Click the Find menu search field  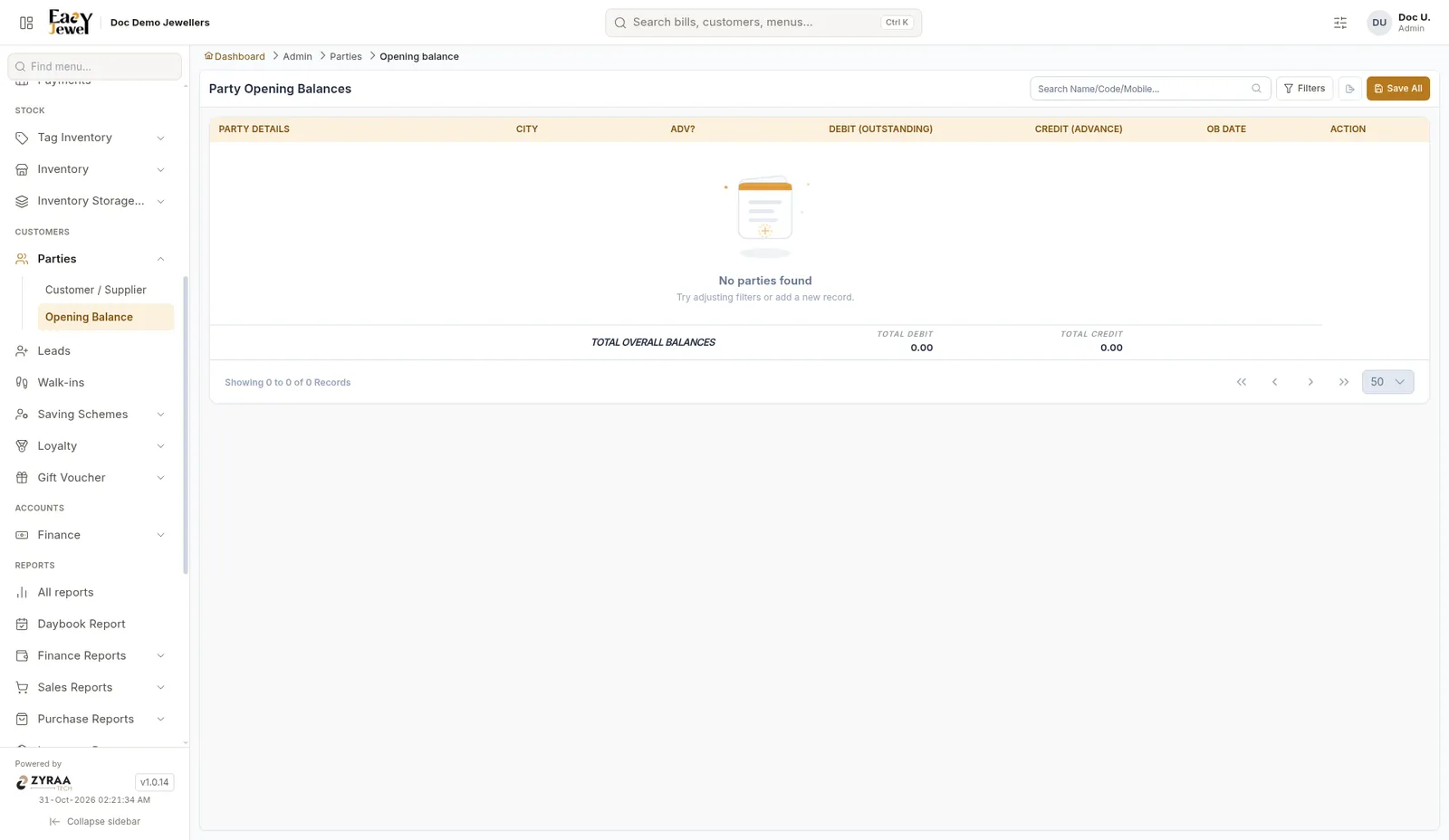coord(94,66)
